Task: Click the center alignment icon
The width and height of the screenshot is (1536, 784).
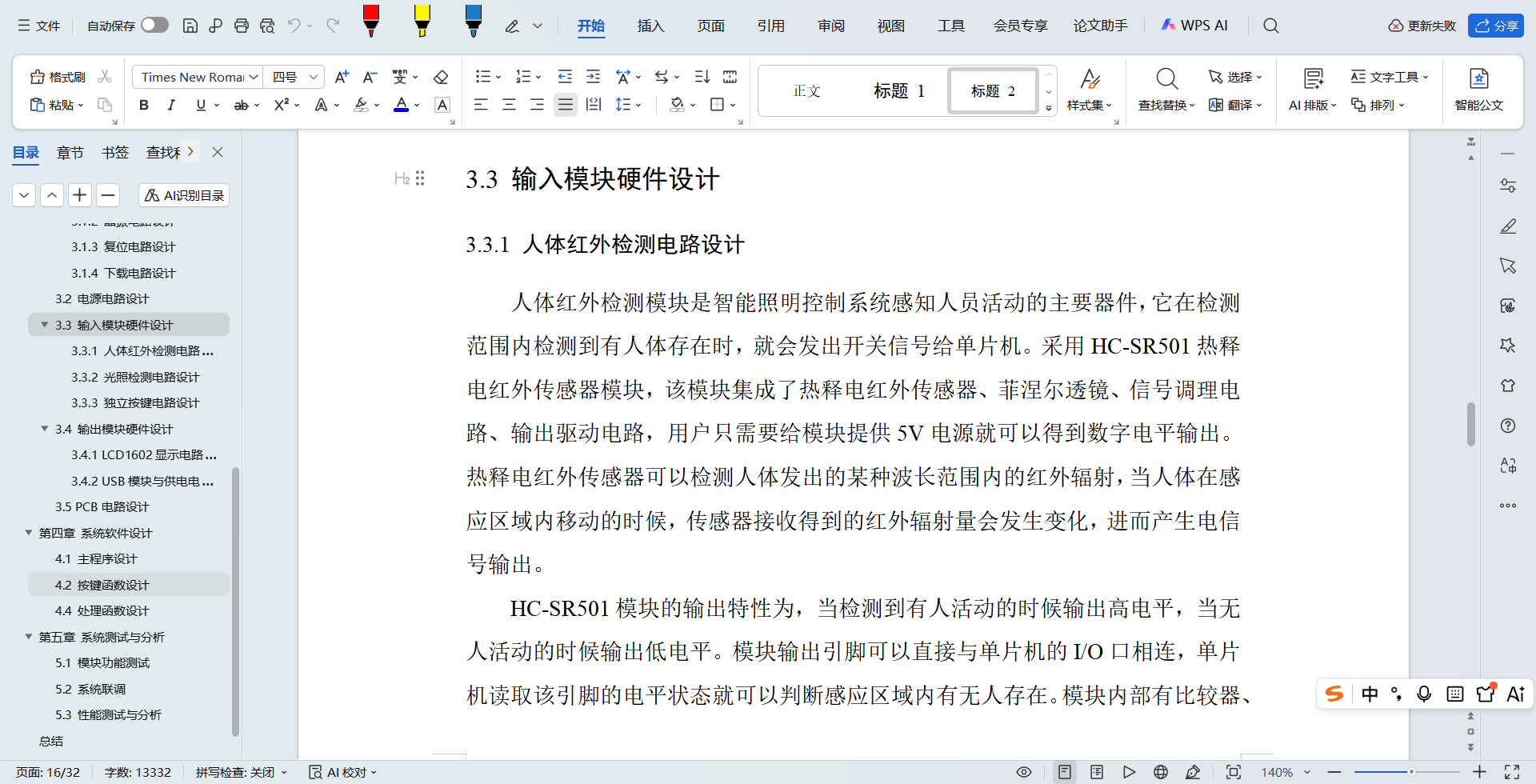Action: (x=509, y=105)
